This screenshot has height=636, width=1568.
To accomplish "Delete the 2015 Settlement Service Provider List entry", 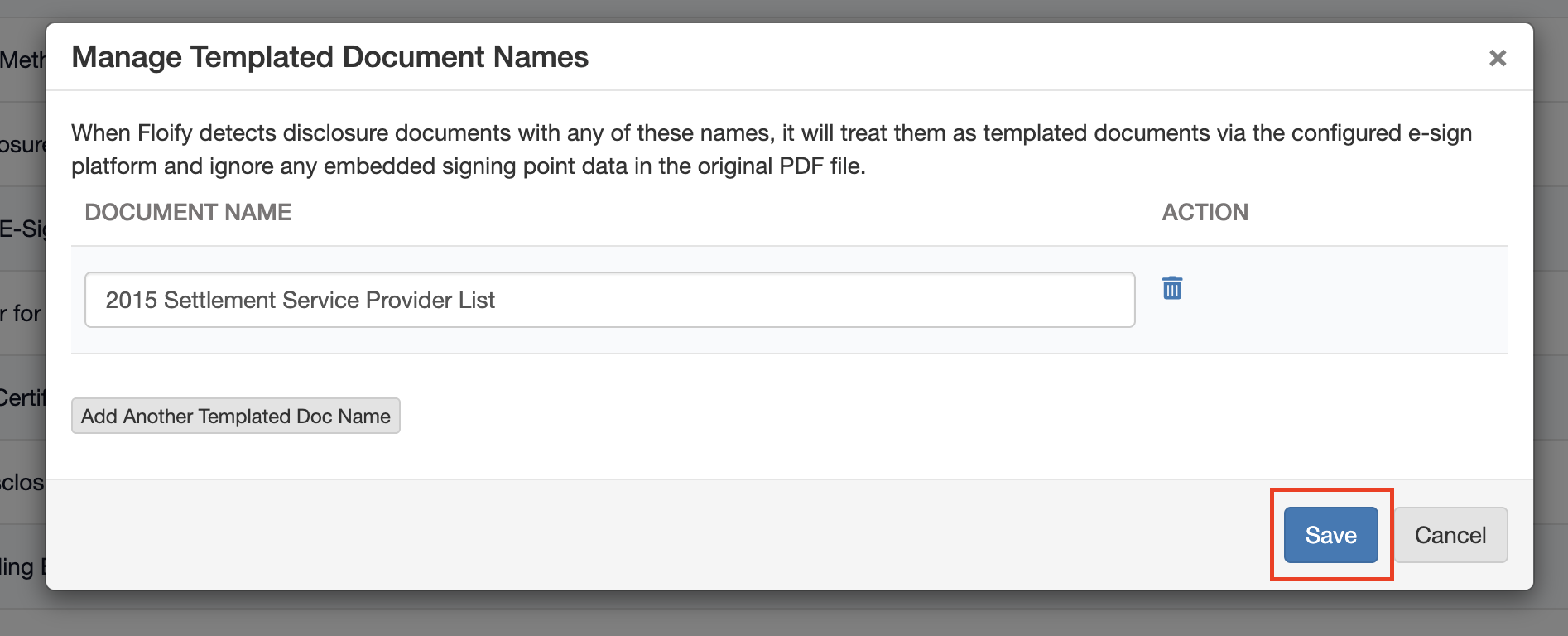I will pyautogui.click(x=1172, y=288).
